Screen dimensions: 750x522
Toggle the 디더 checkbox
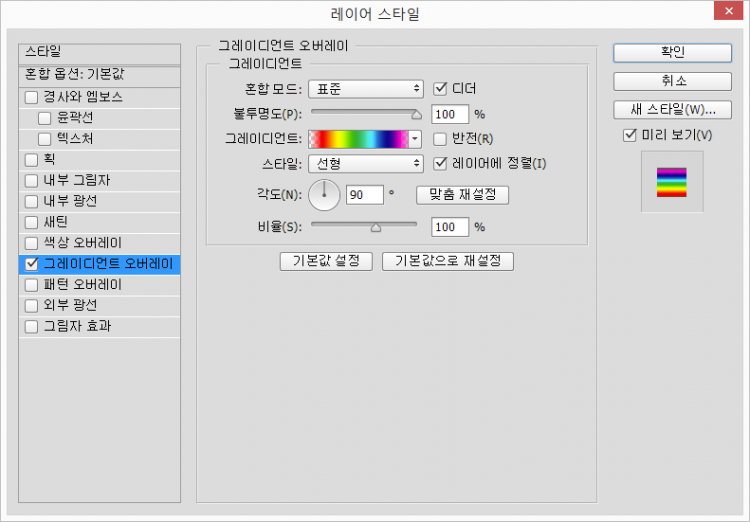(440, 89)
